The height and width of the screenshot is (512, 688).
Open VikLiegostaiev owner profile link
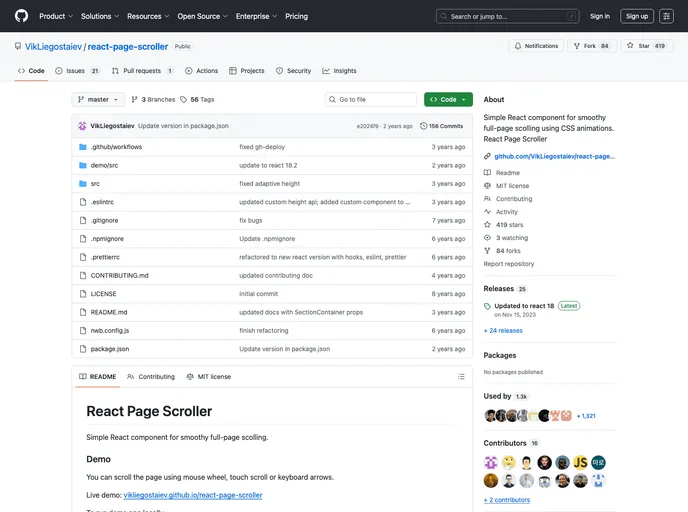53,47
